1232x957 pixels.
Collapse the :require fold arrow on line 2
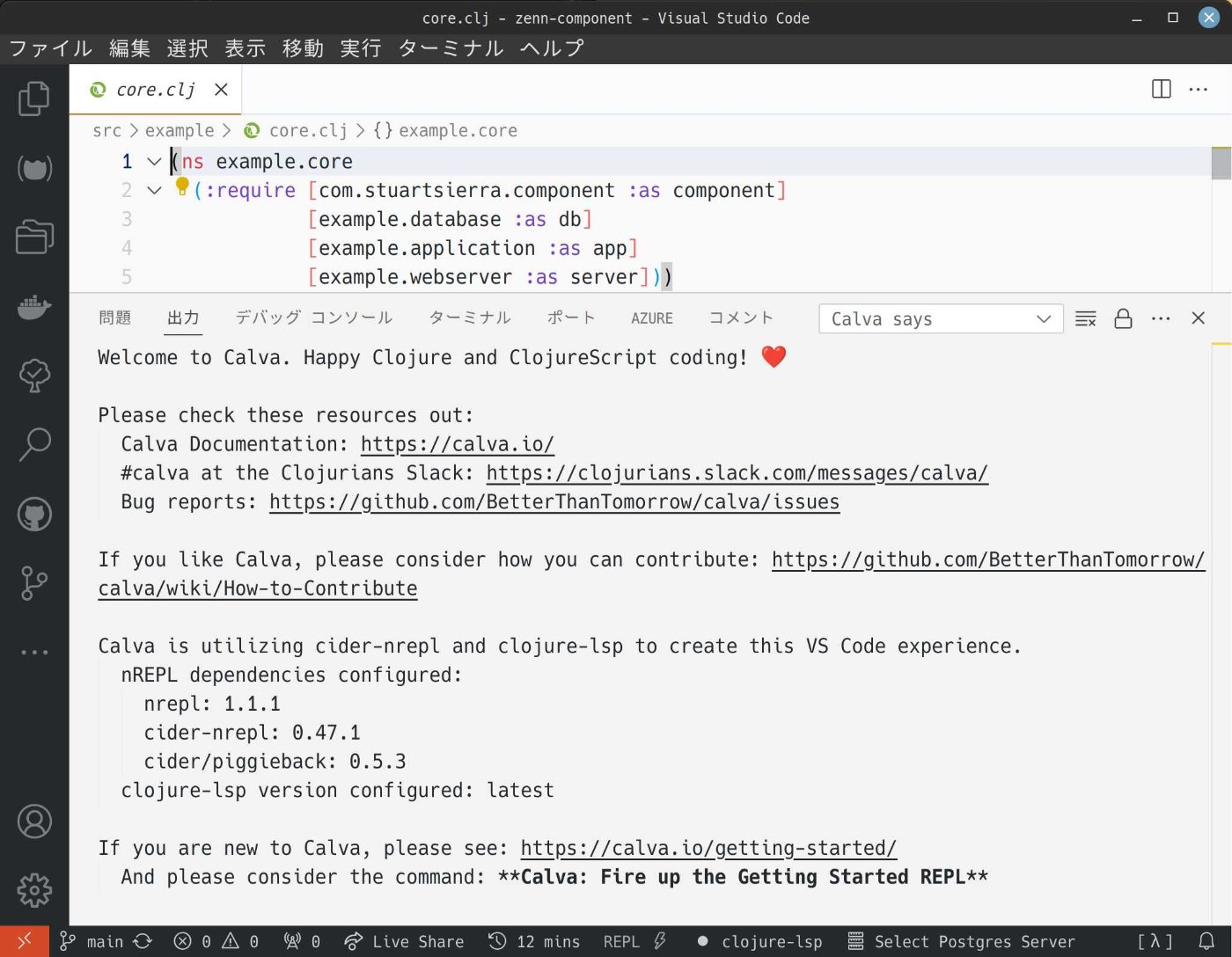[x=154, y=190]
